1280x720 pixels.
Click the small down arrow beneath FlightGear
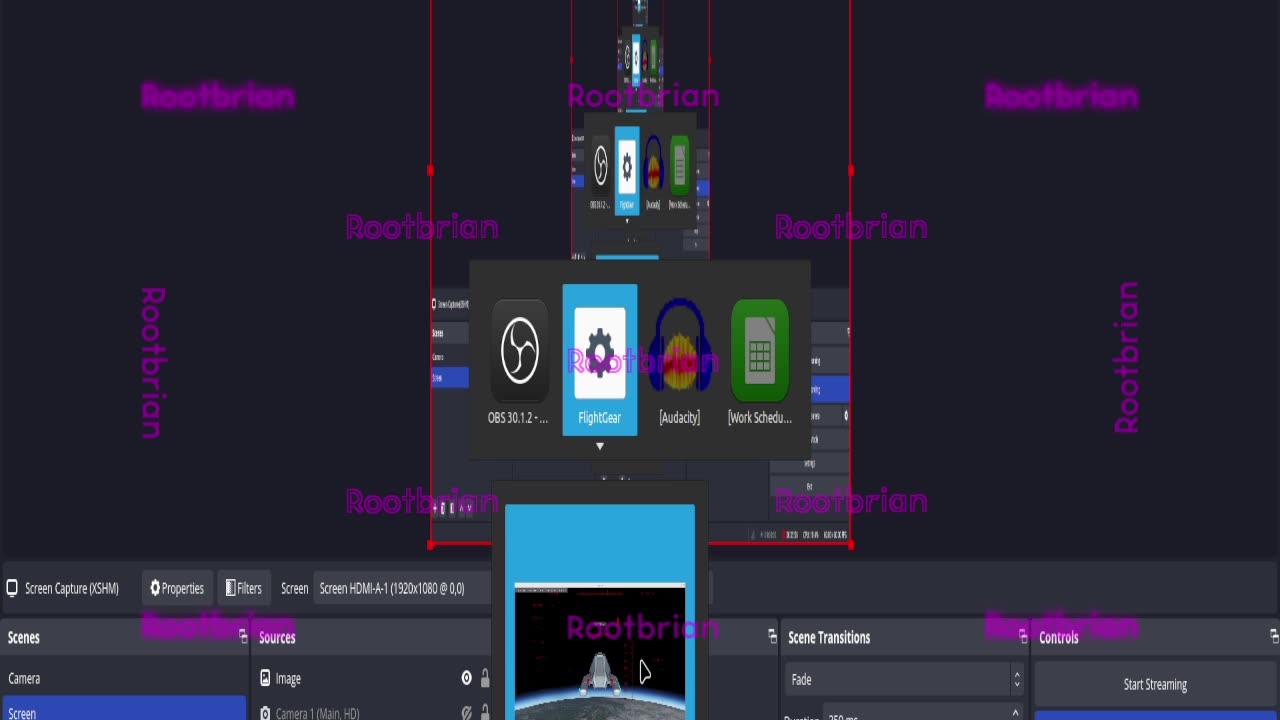(x=600, y=446)
